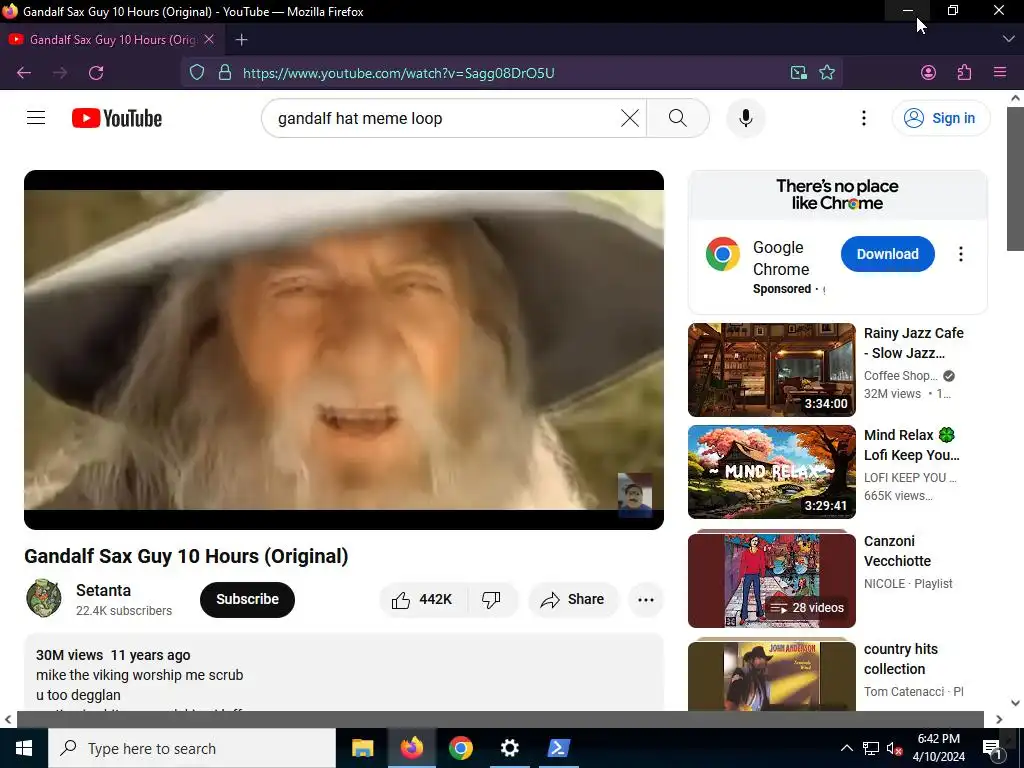
Task: Click the Firefox icon in taskbar
Action: (411, 748)
